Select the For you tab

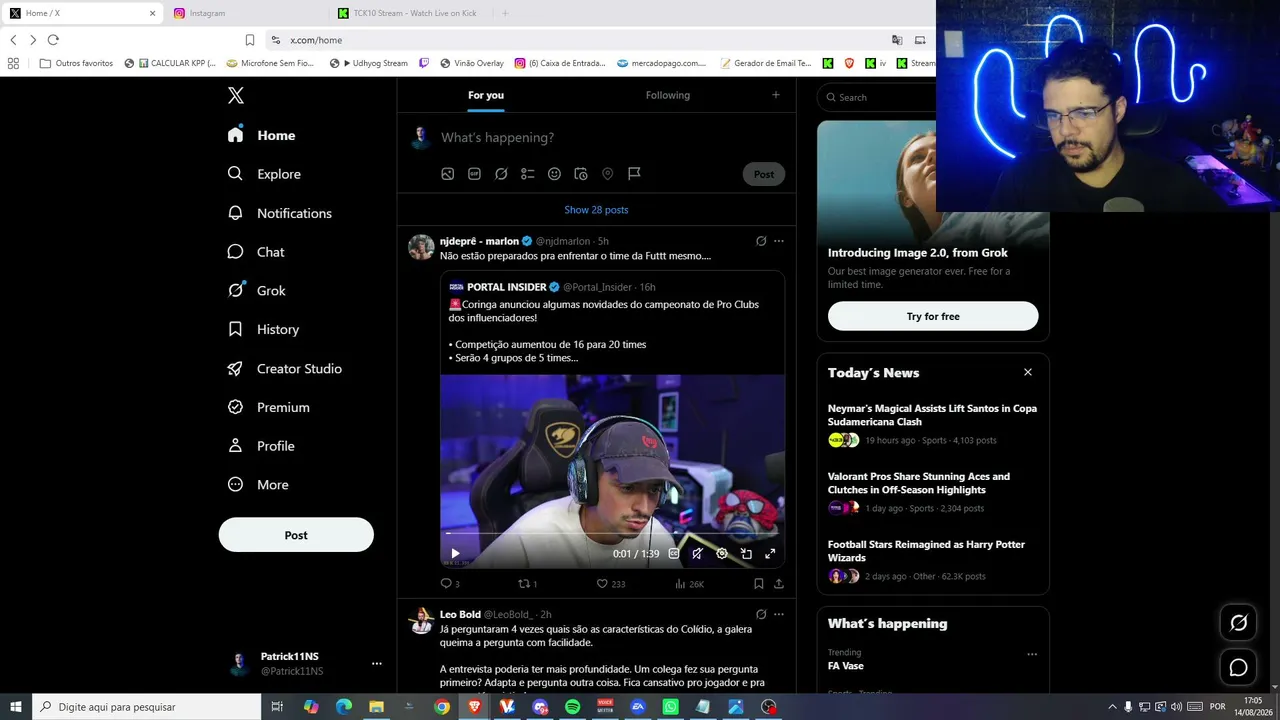486,95
